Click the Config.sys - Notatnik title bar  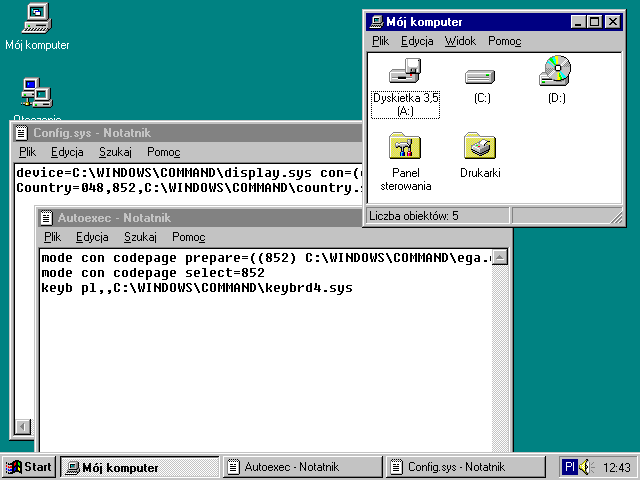click(188, 133)
